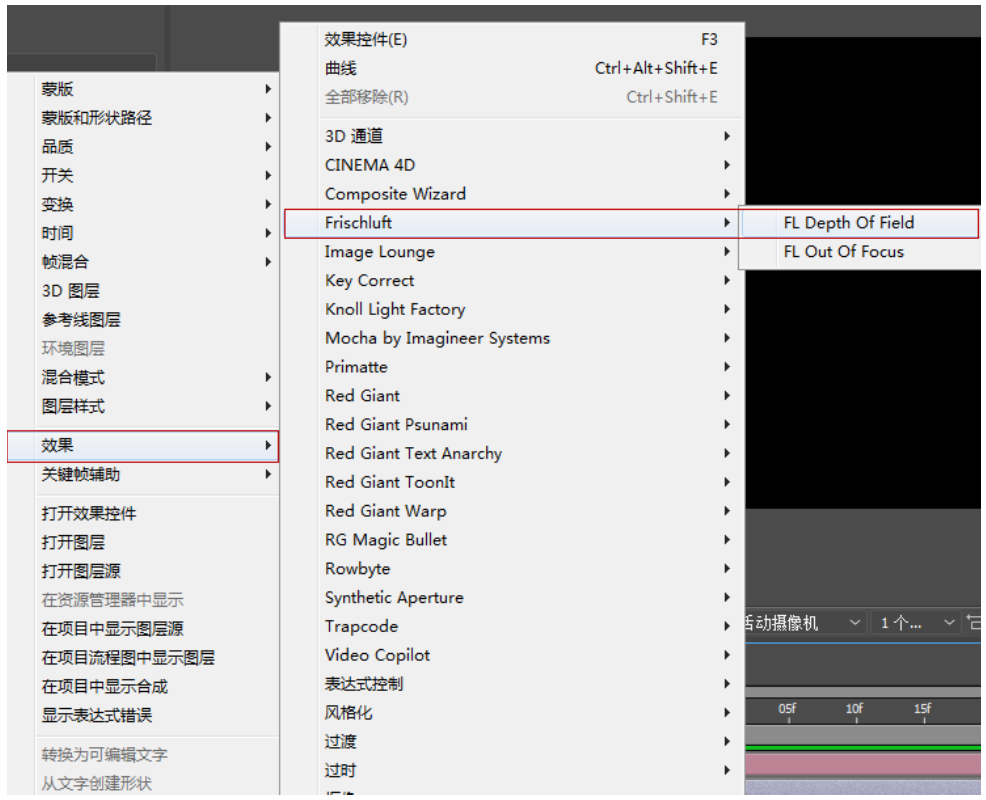Open the 帧混合 submenu
Image resolution: width=986 pixels, height=800 pixels.
pyautogui.click(x=143, y=262)
